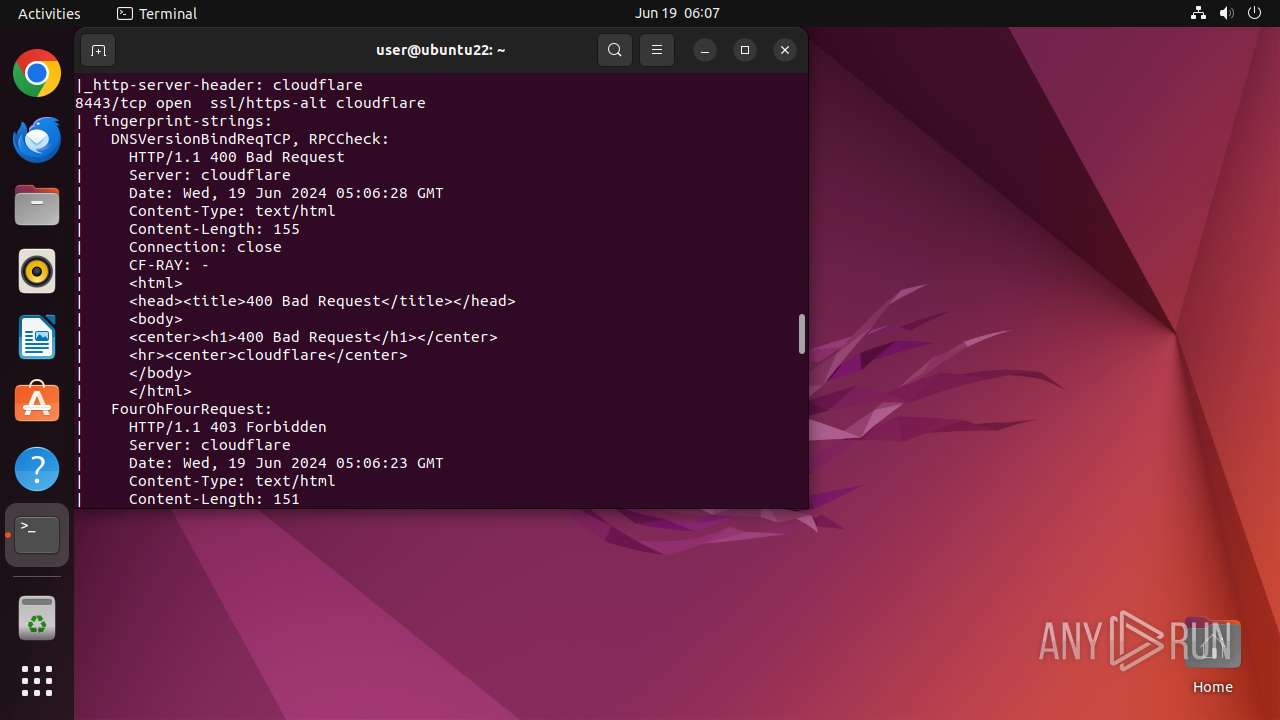Open a new terminal tab
The image size is (1280, 720).
(x=98, y=50)
